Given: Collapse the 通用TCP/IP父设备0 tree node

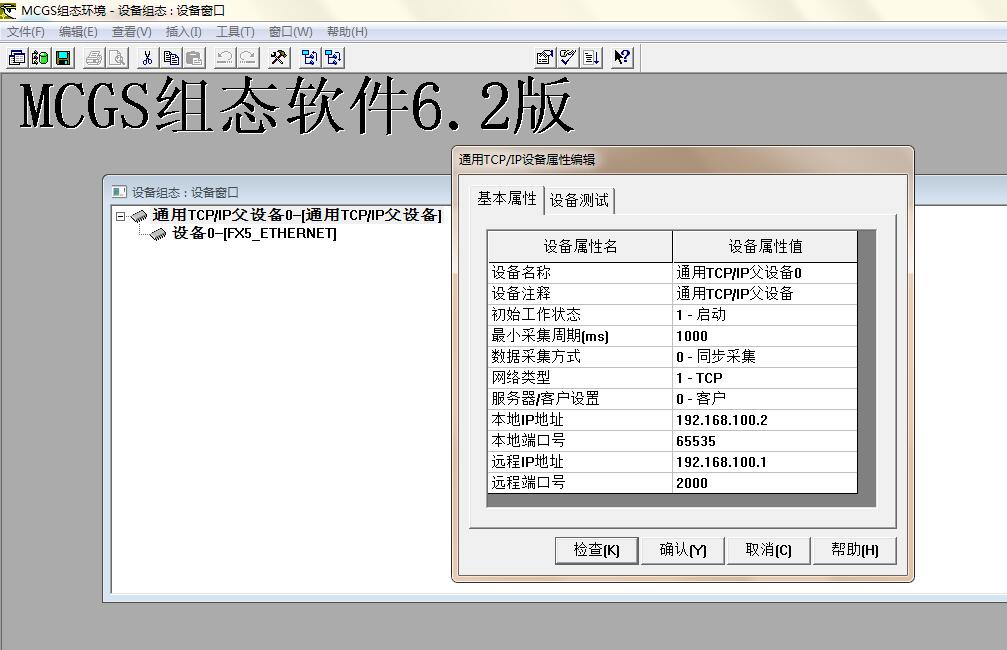Looking at the screenshot, I should click(x=121, y=216).
